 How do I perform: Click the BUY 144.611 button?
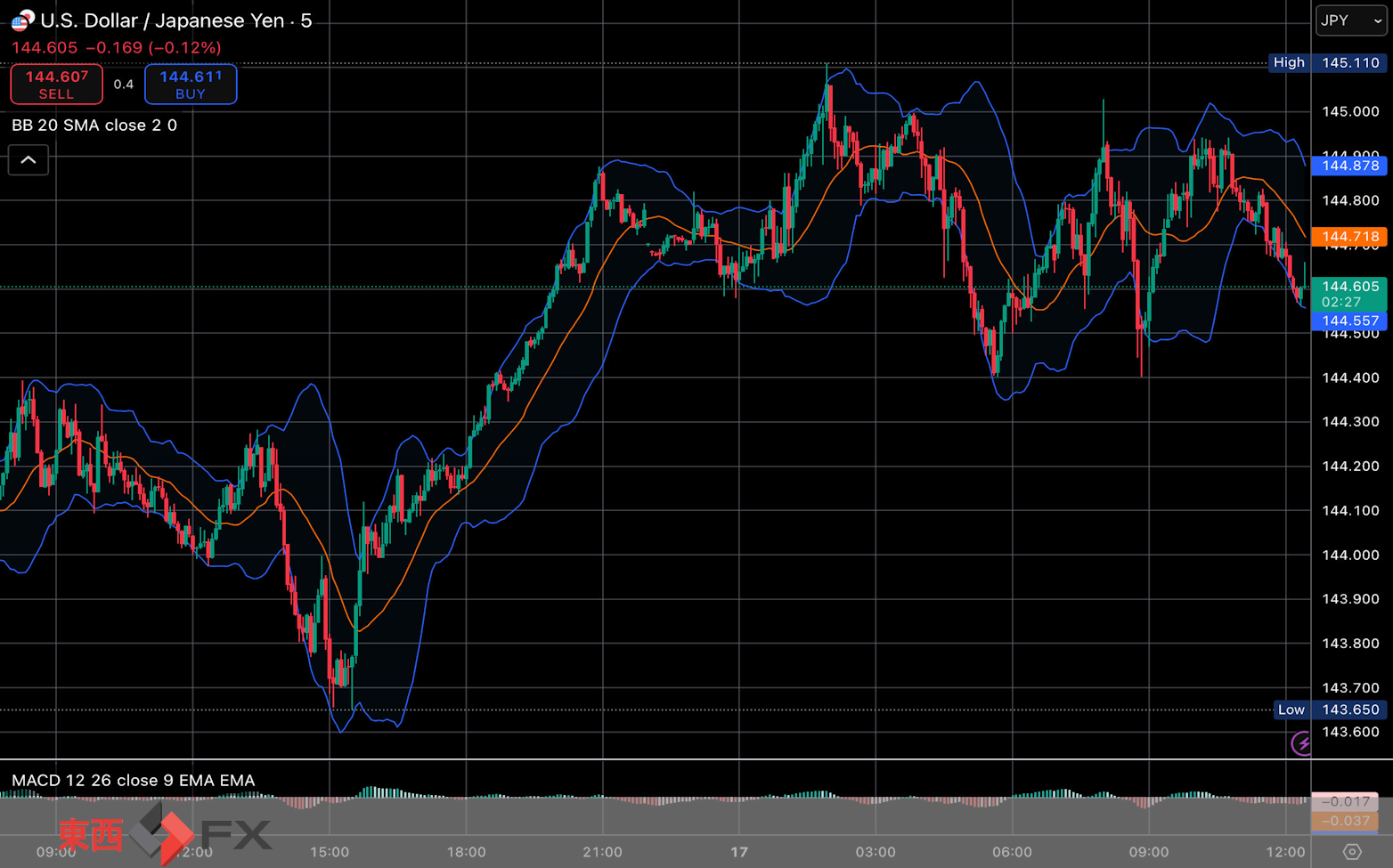coord(191,85)
